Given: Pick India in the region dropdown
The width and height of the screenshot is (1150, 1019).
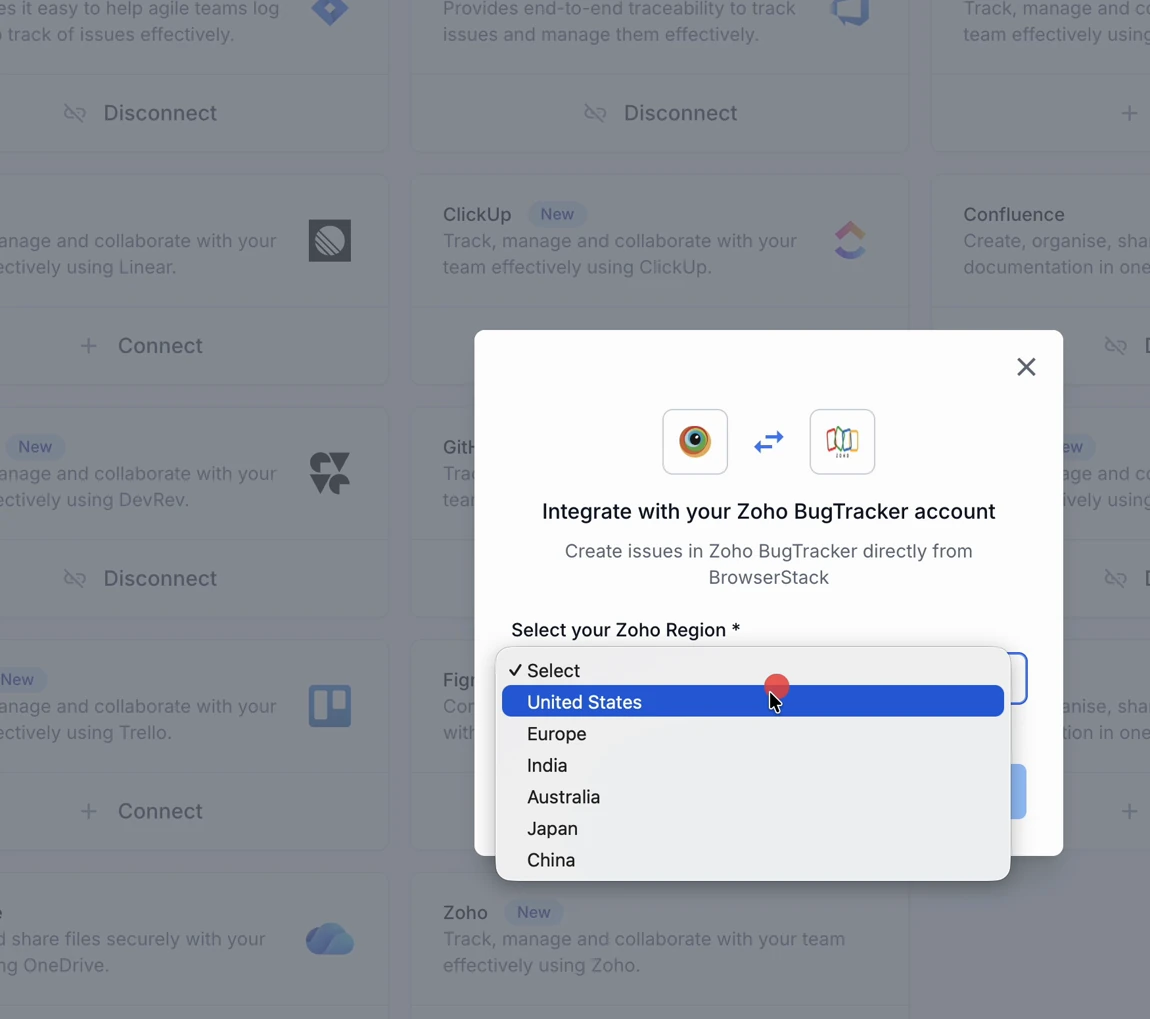Looking at the screenshot, I should pos(752,765).
